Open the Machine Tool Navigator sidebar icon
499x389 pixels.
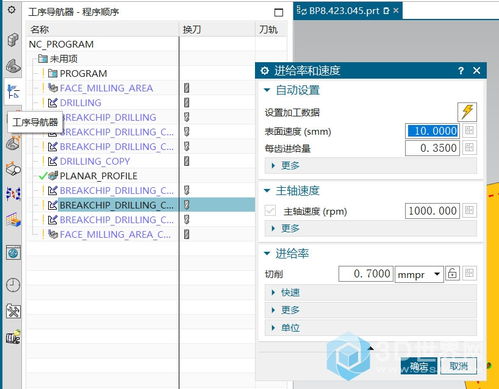(13, 144)
